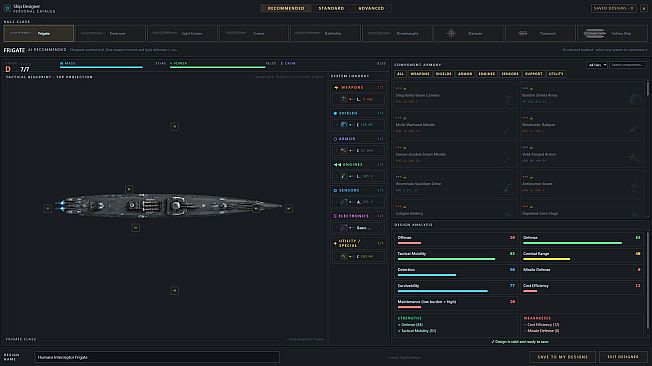Select the Antiproton Beam component

point(582,184)
